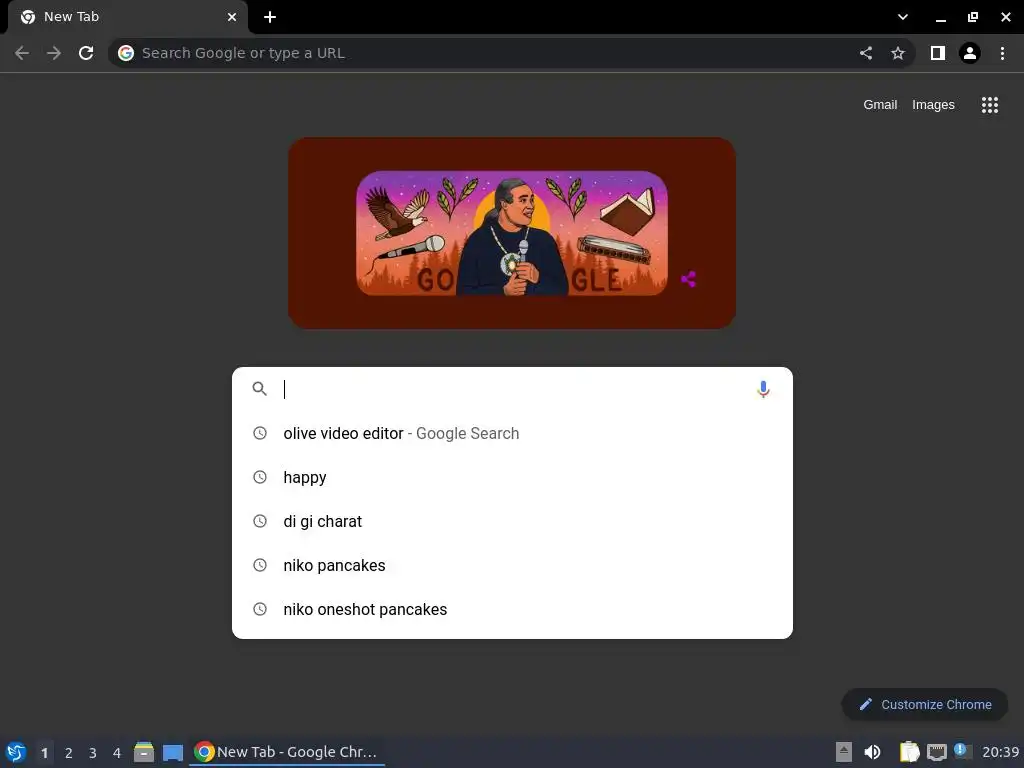Open Images link
The width and height of the screenshot is (1024, 768).
pos(933,104)
